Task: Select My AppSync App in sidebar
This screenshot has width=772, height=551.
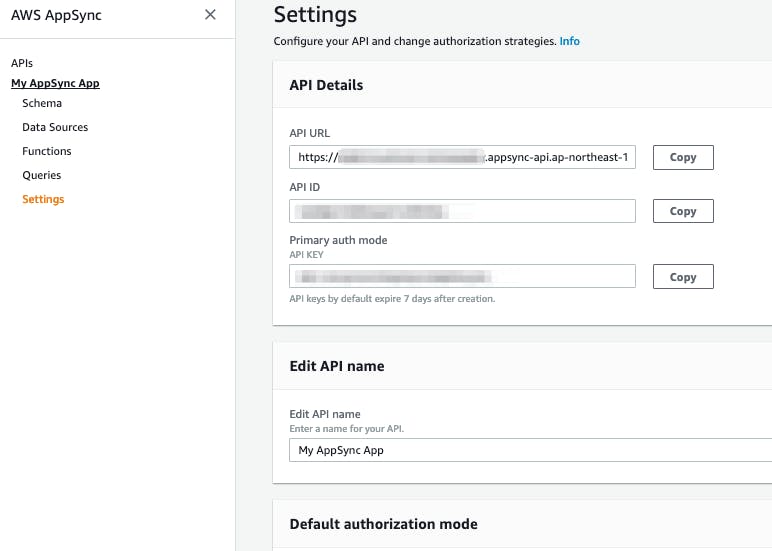Action: (x=55, y=84)
